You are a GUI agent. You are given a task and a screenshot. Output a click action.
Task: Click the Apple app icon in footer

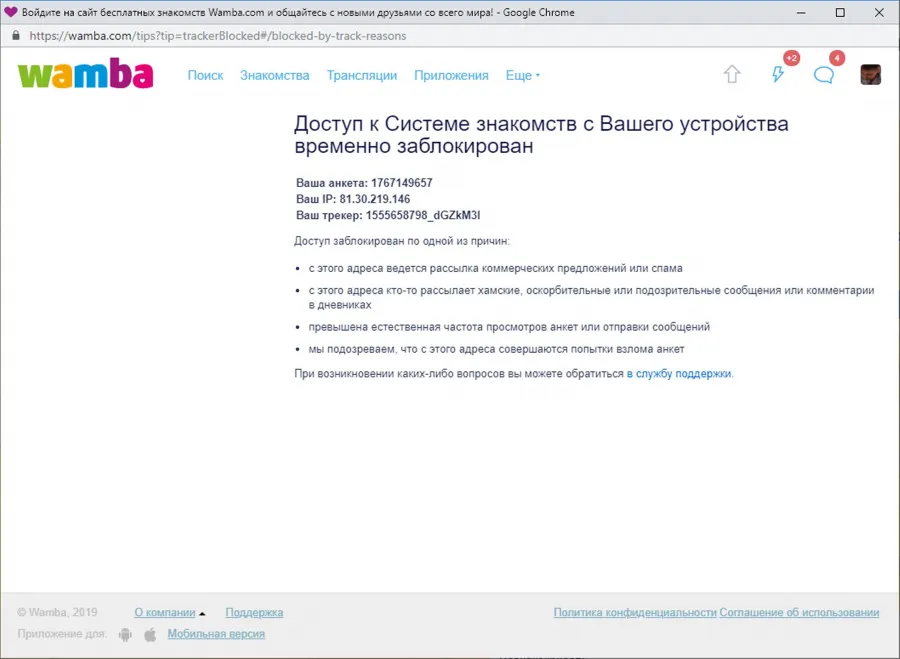pos(150,634)
